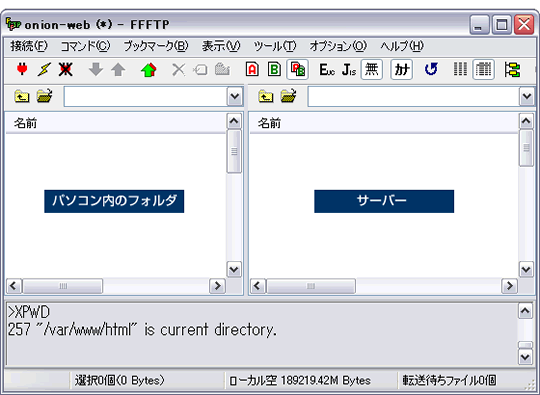Click server pane scroll up arrow
540x395 pixels.
(x=526, y=121)
